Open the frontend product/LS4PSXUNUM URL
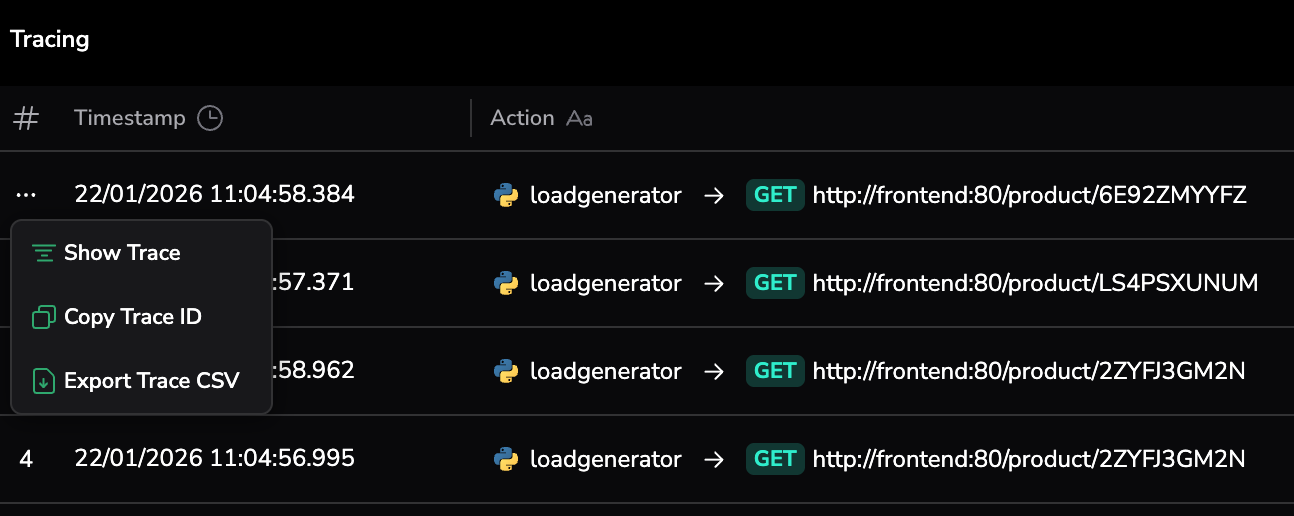 point(1035,283)
